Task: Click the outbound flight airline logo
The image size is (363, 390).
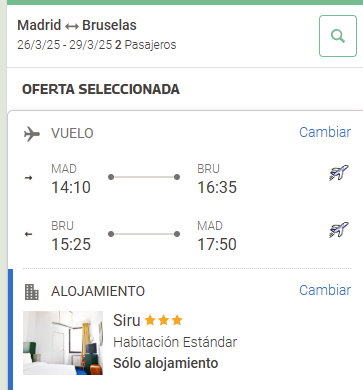Action: [x=339, y=173]
